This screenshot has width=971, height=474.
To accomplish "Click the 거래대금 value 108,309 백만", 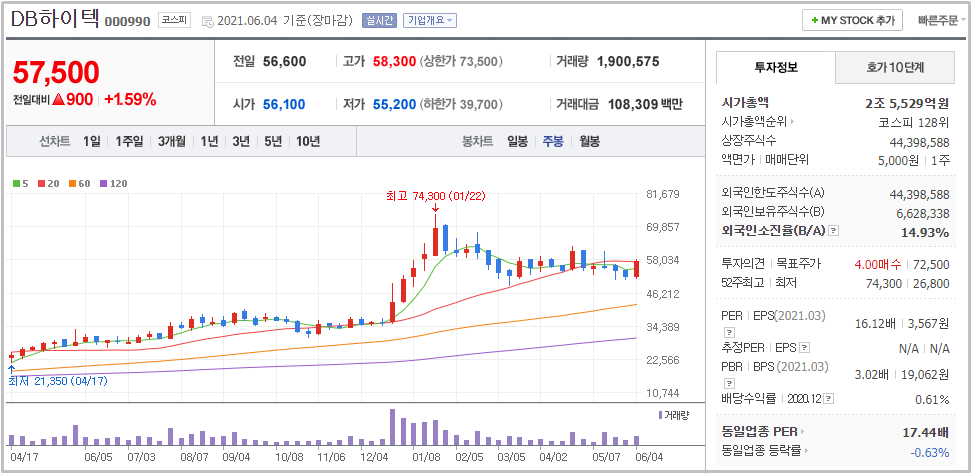I will 645,105.
